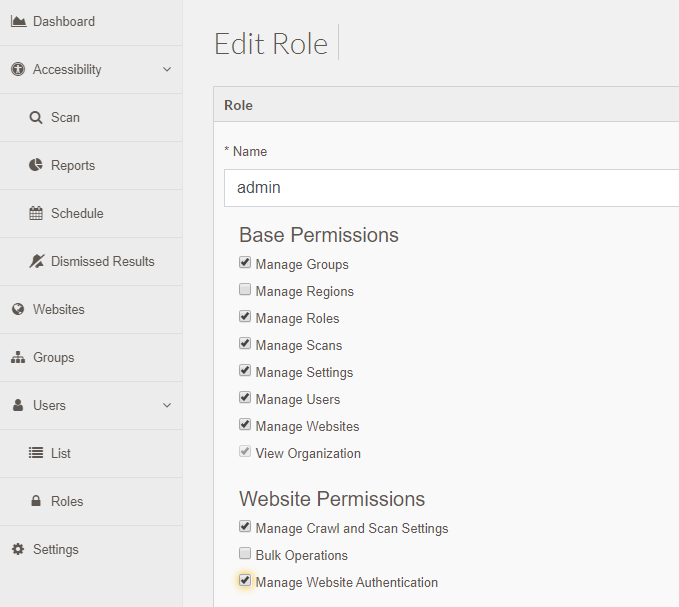
Task: Collapse the Accessibility menu chevron
Action: 167,69
